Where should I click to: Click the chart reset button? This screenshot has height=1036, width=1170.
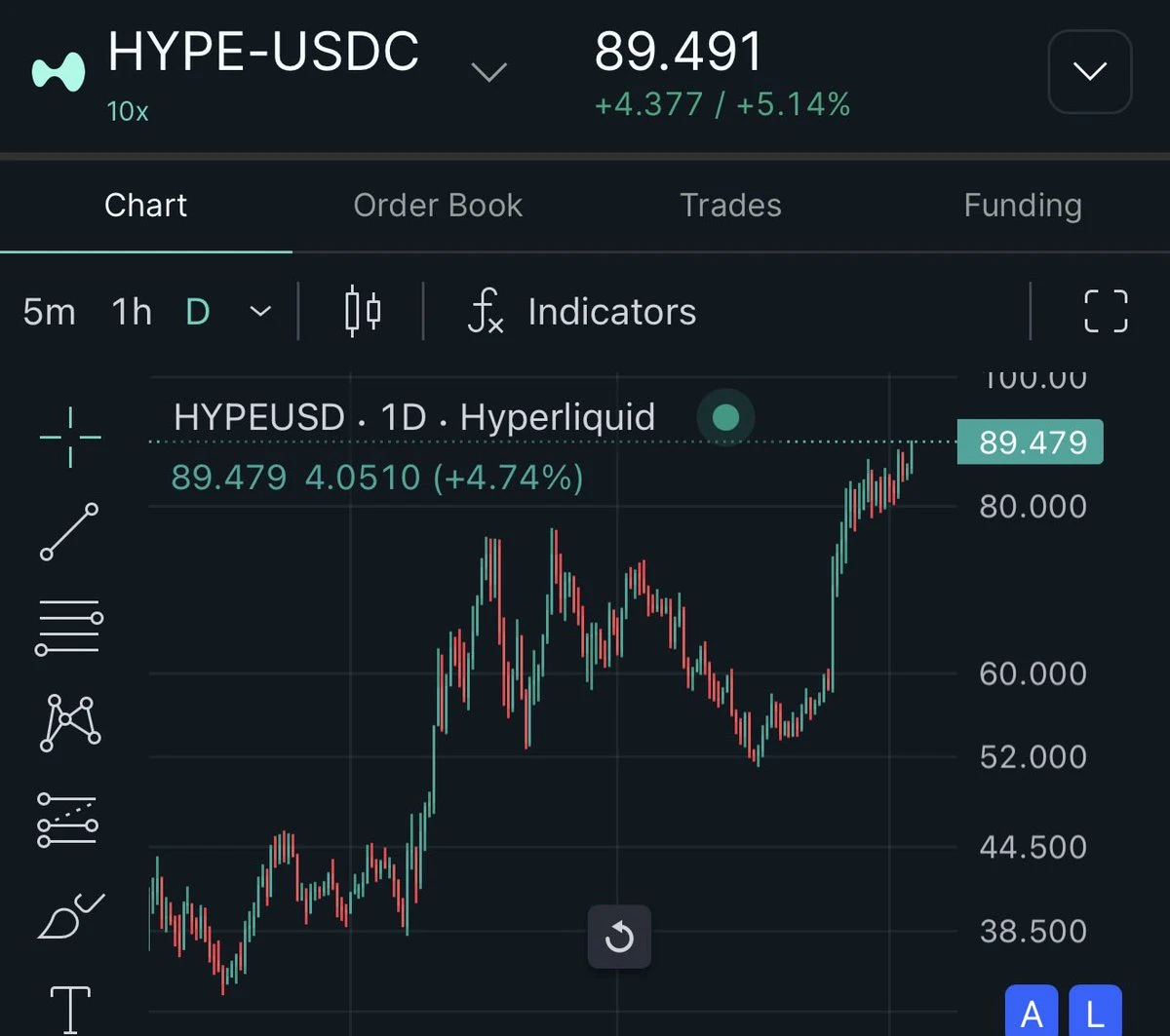tap(619, 938)
